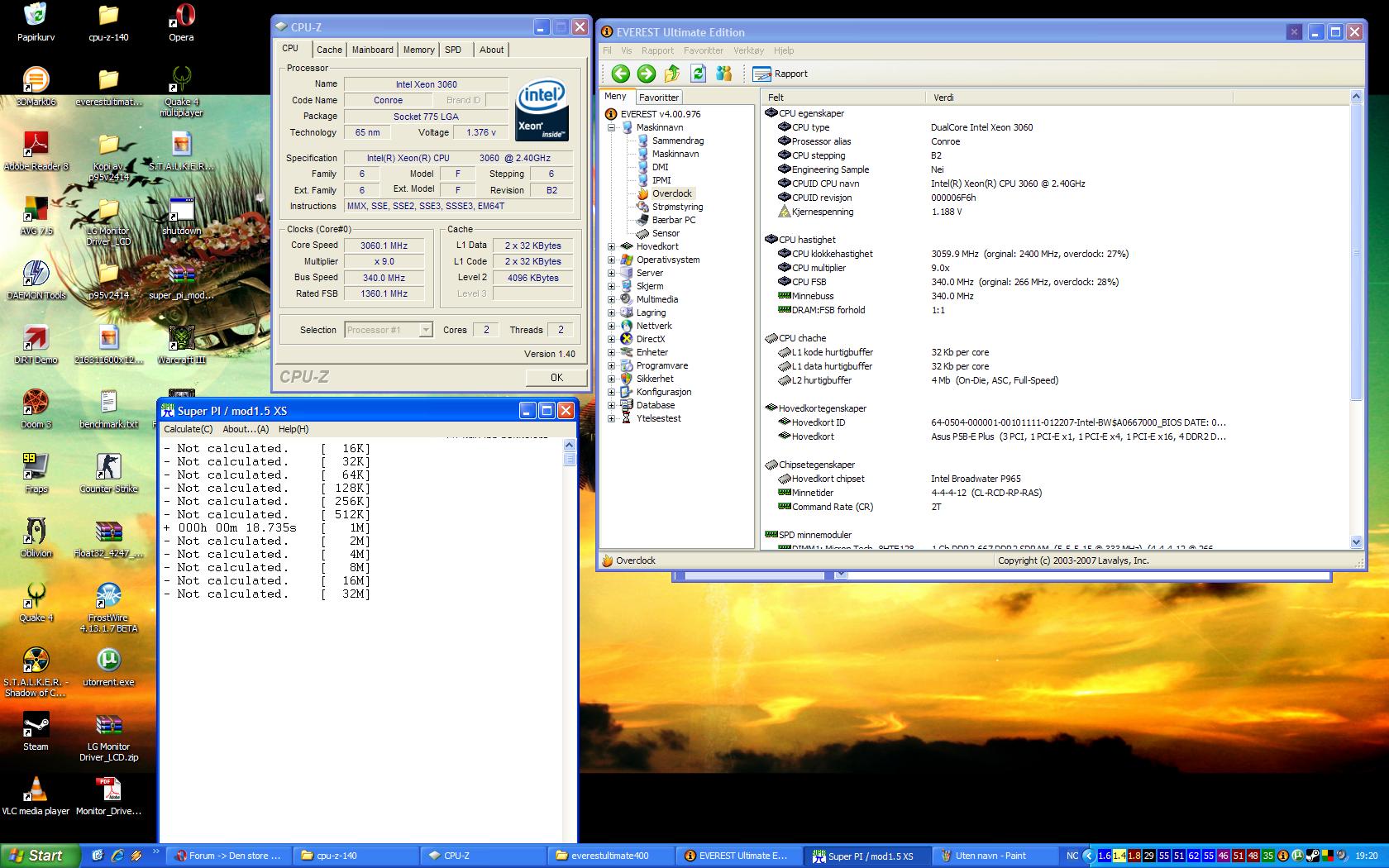Click the Super PI results scroll up arrow
The width and height of the screenshot is (1389, 868).
pyautogui.click(x=569, y=445)
